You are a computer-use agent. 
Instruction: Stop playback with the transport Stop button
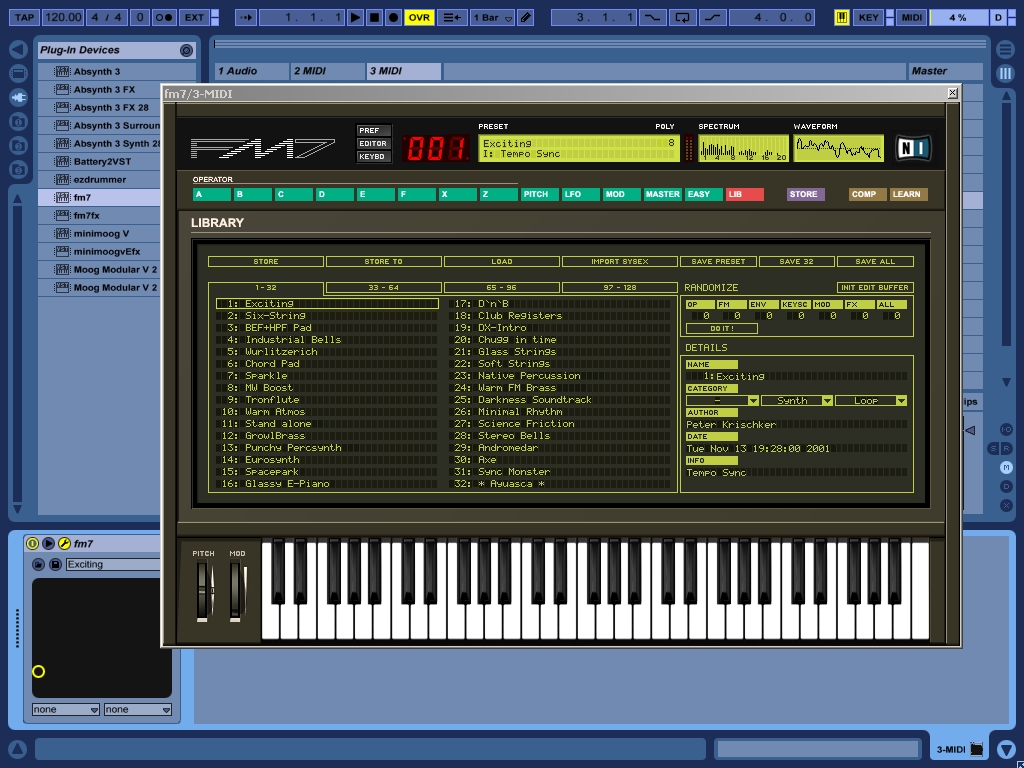click(x=374, y=18)
